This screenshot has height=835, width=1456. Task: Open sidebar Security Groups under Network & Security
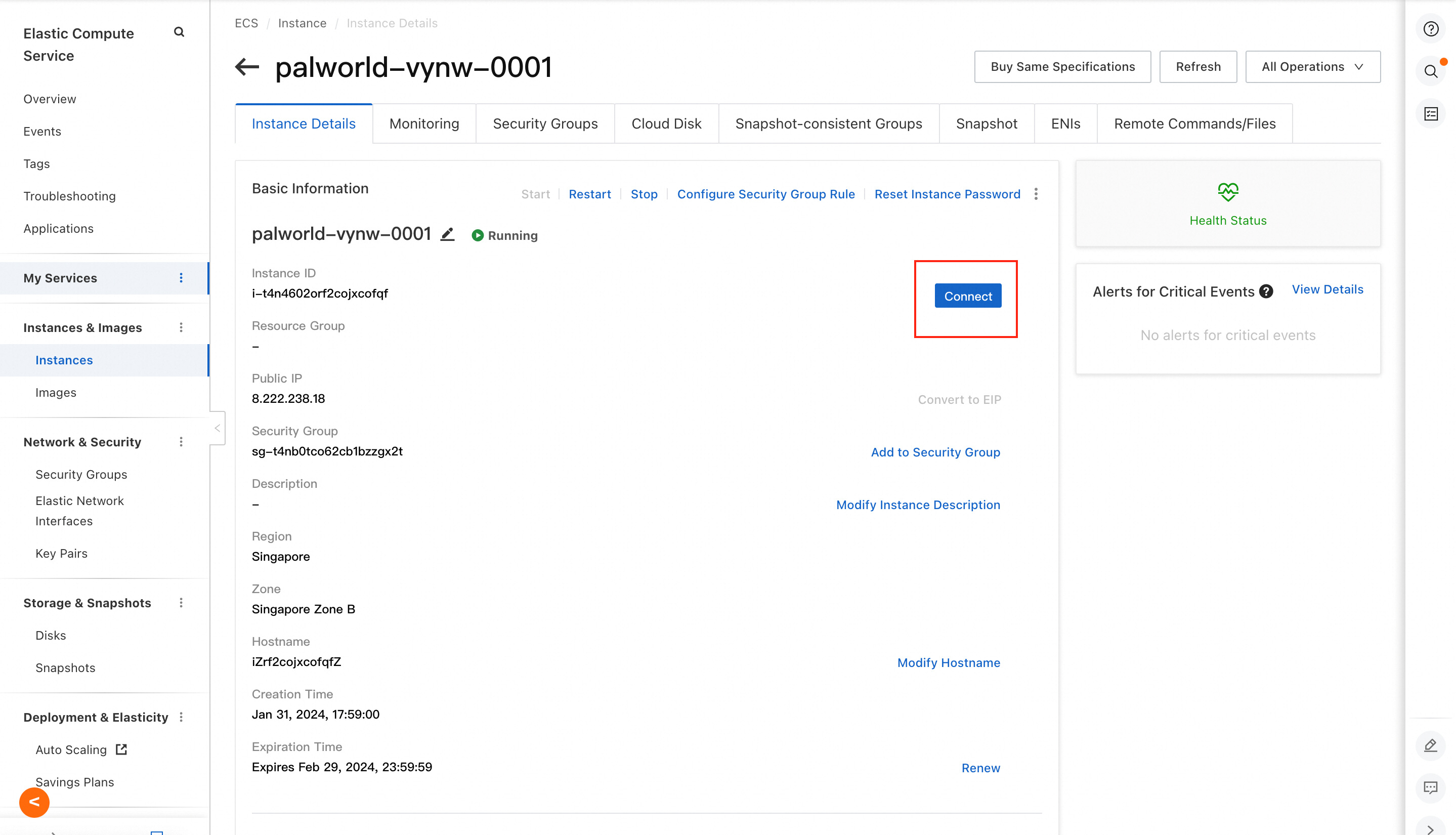point(81,474)
